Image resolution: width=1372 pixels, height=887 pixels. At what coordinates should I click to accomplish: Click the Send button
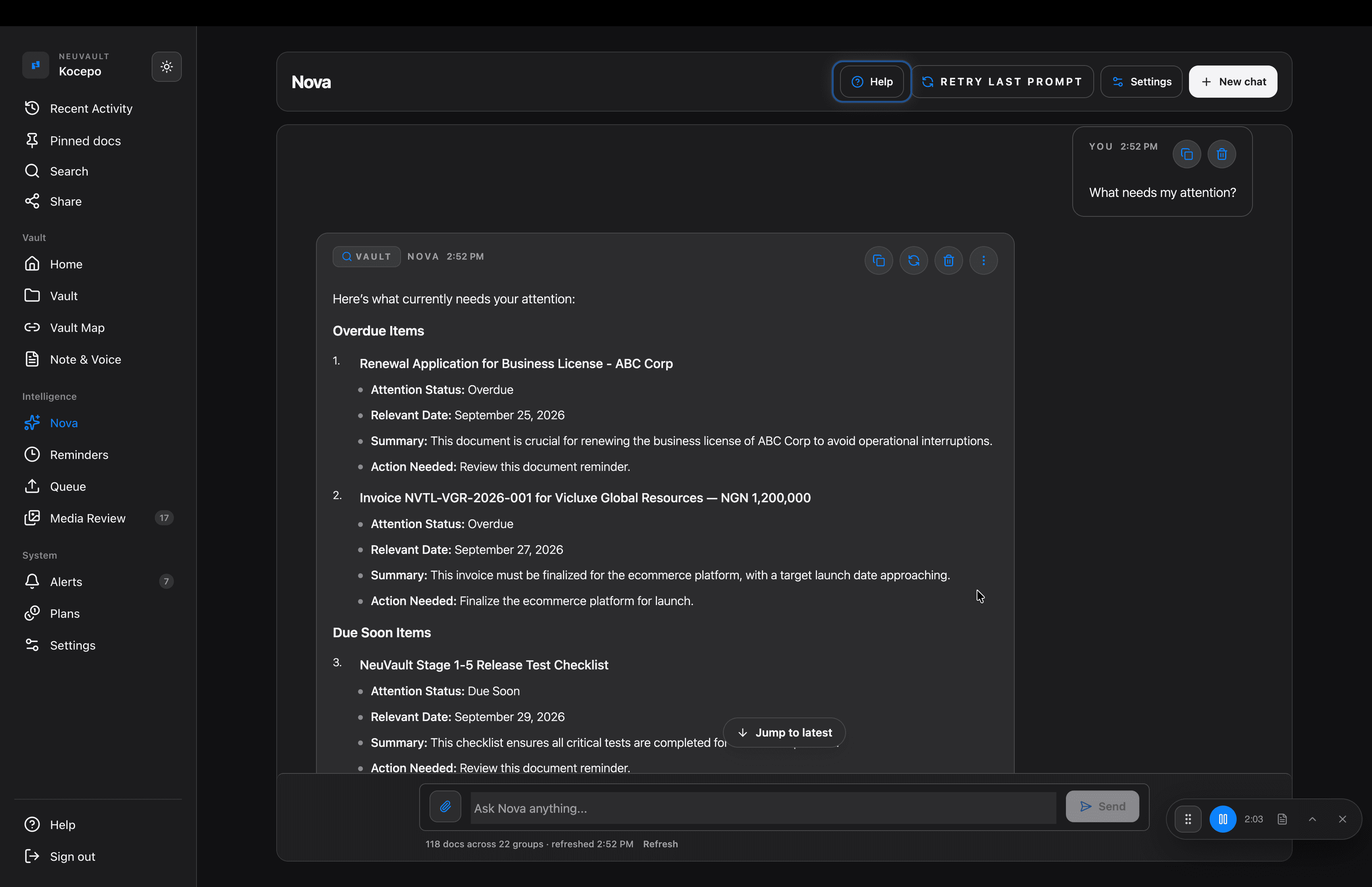(x=1102, y=806)
